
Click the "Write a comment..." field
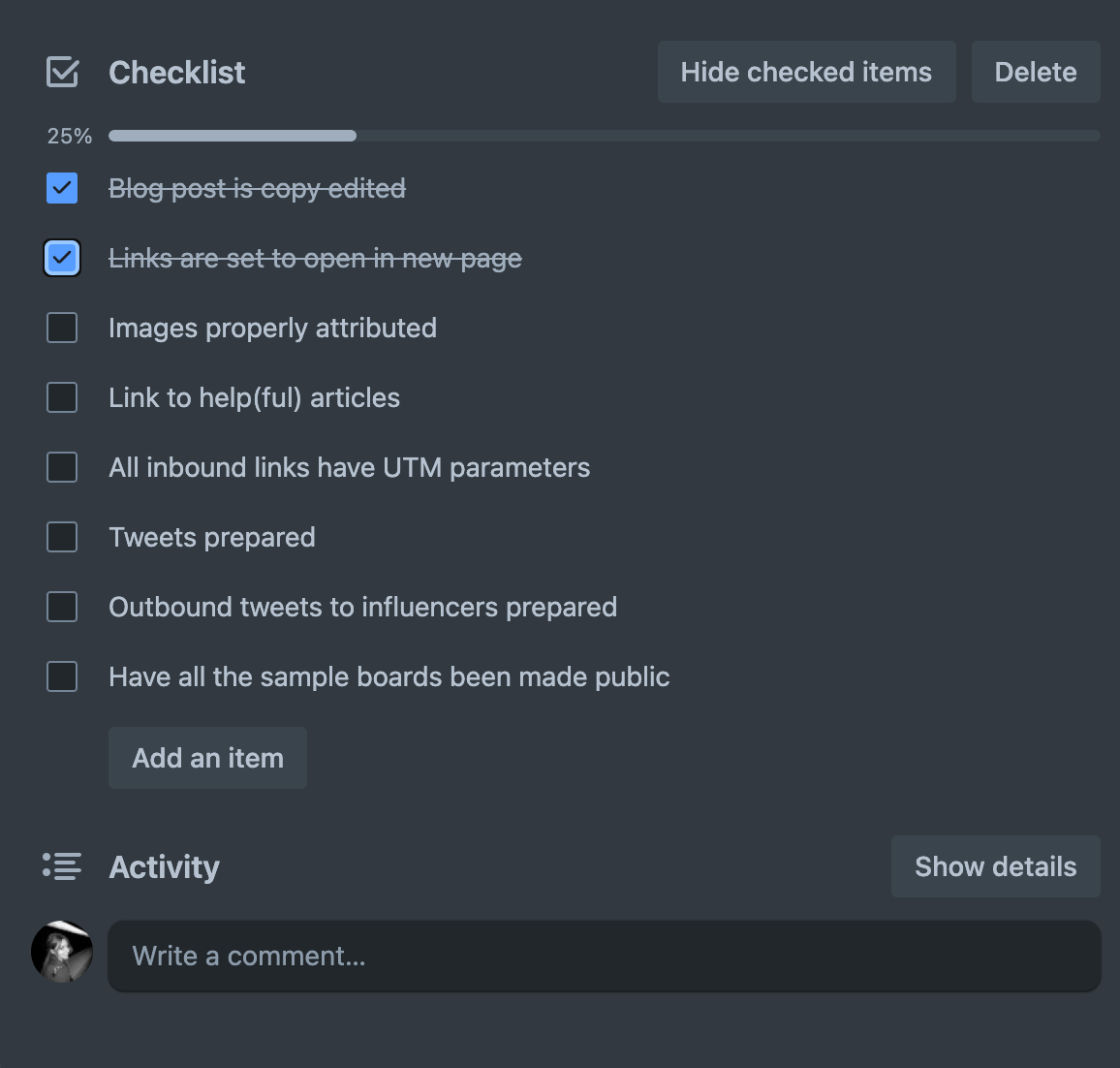point(604,957)
